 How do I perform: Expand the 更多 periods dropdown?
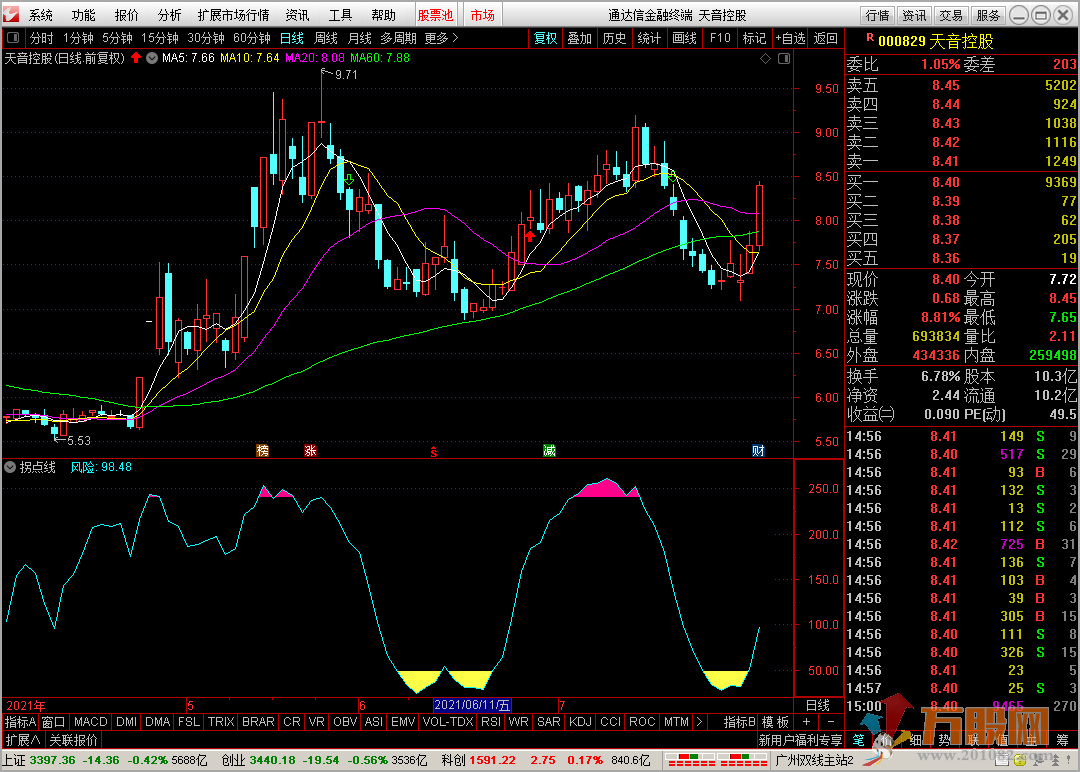coord(441,38)
